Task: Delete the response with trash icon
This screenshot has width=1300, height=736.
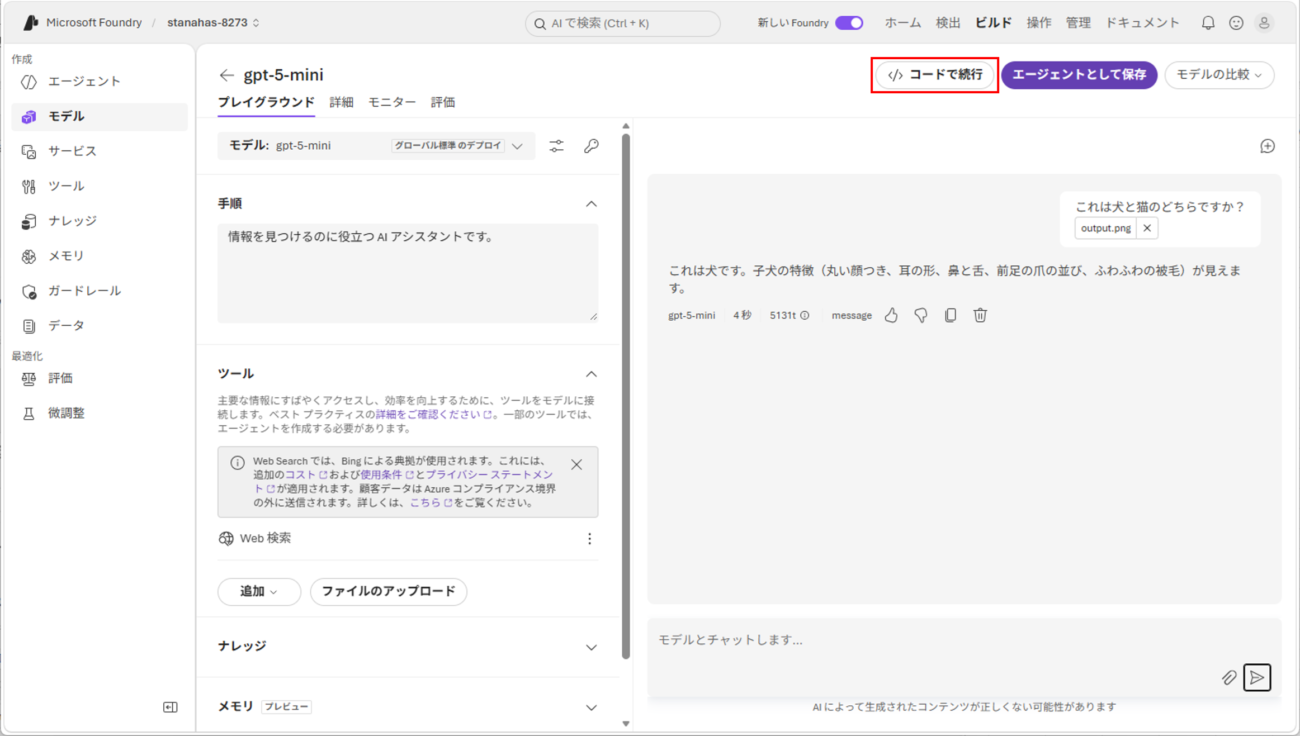Action: click(980, 315)
